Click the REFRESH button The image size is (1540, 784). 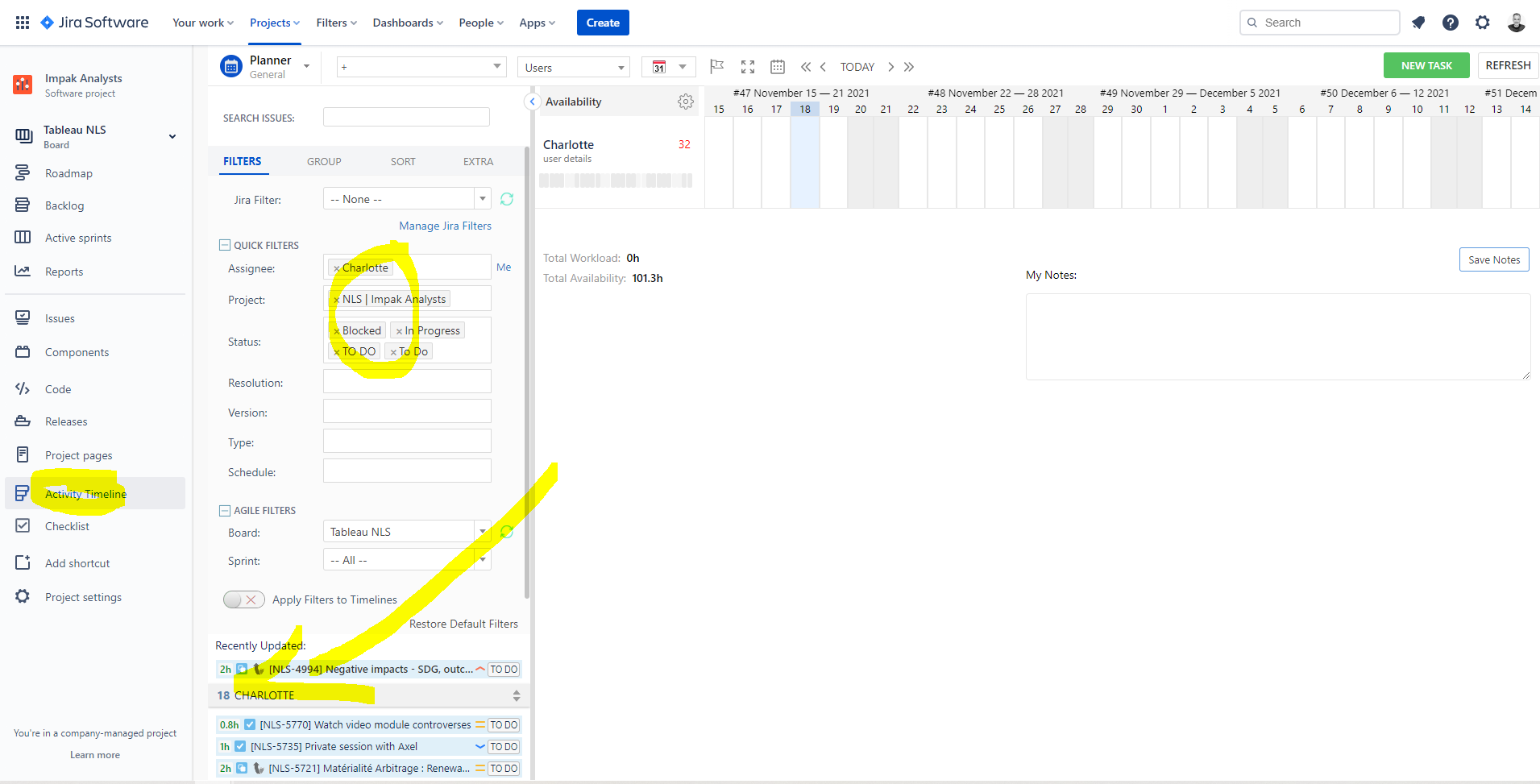click(x=1508, y=65)
